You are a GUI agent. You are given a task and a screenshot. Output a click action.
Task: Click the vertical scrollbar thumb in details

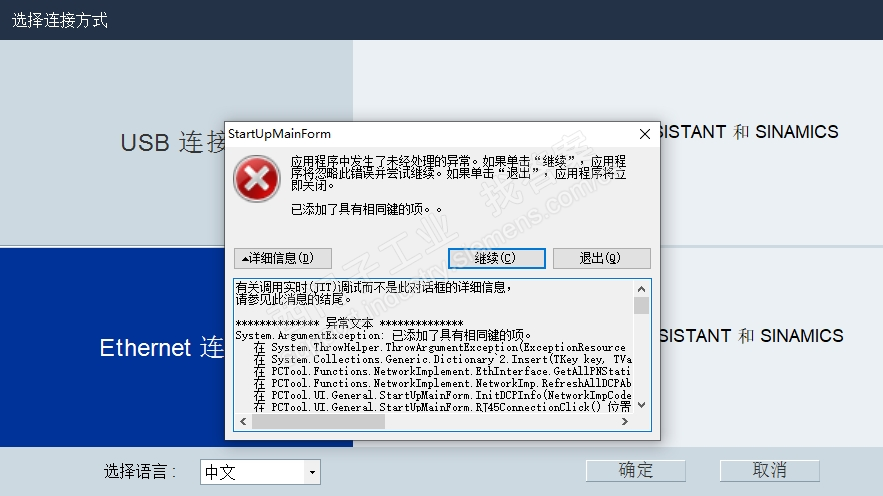641,305
